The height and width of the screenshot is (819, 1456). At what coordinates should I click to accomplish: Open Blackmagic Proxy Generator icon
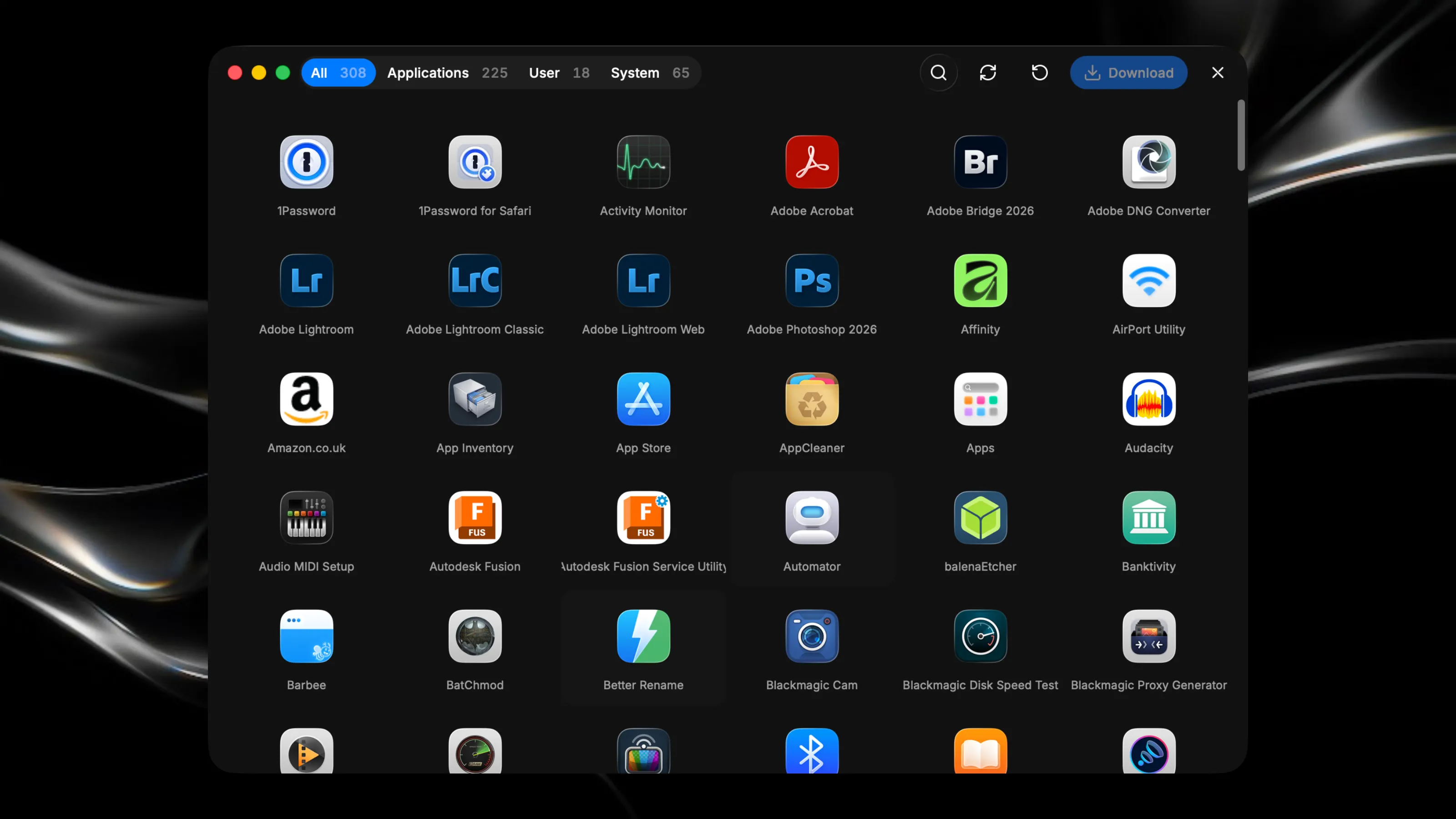pyautogui.click(x=1148, y=637)
